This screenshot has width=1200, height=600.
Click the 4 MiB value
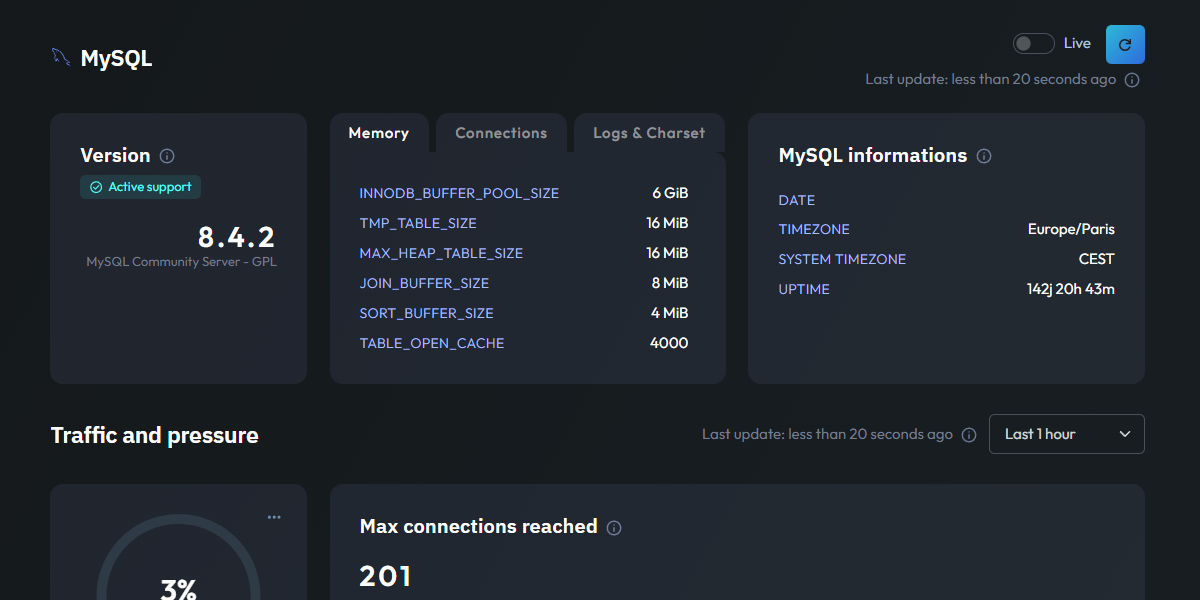[670, 313]
